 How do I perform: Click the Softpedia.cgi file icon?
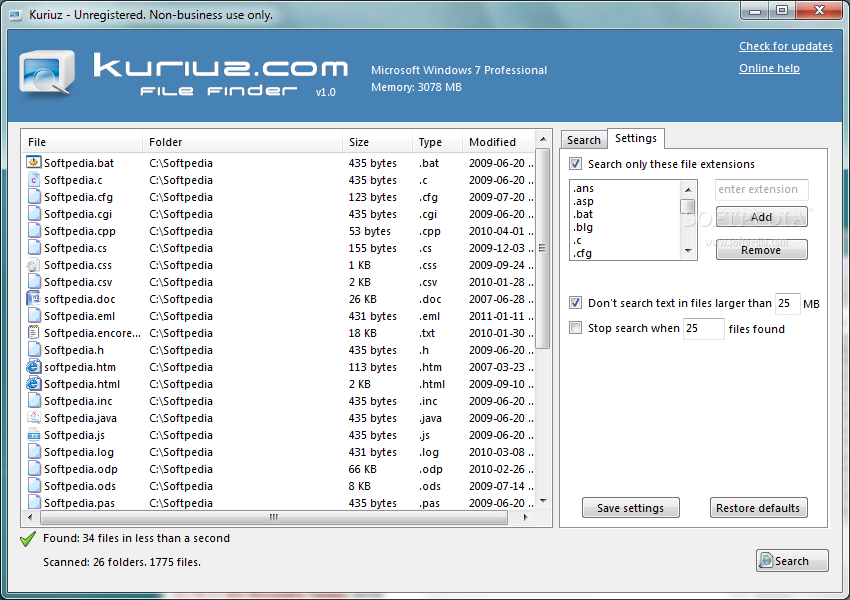click(34, 213)
